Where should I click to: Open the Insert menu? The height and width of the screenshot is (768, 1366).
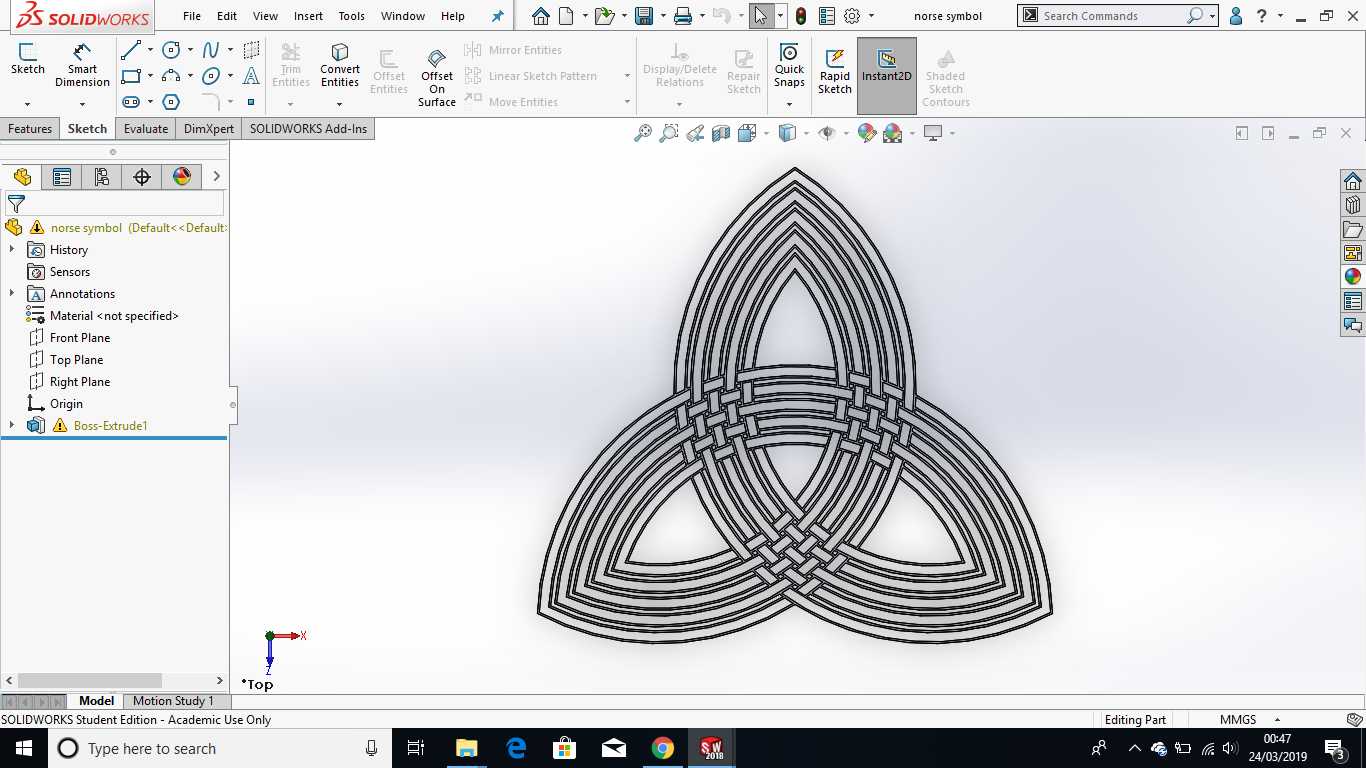pyautogui.click(x=308, y=16)
